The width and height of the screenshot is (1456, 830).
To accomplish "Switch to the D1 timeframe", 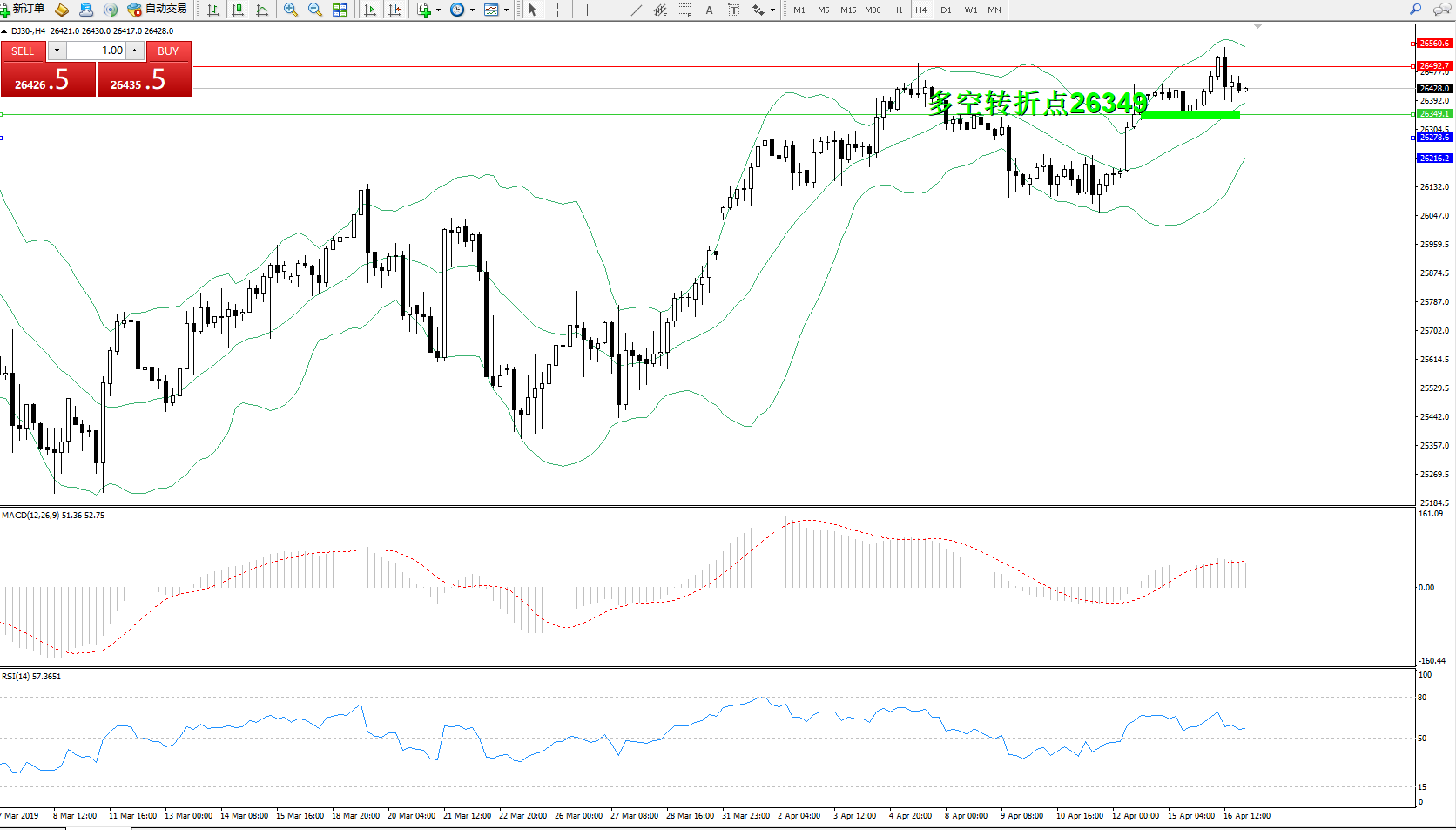I will pyautogui.click(x=946, y=10).
